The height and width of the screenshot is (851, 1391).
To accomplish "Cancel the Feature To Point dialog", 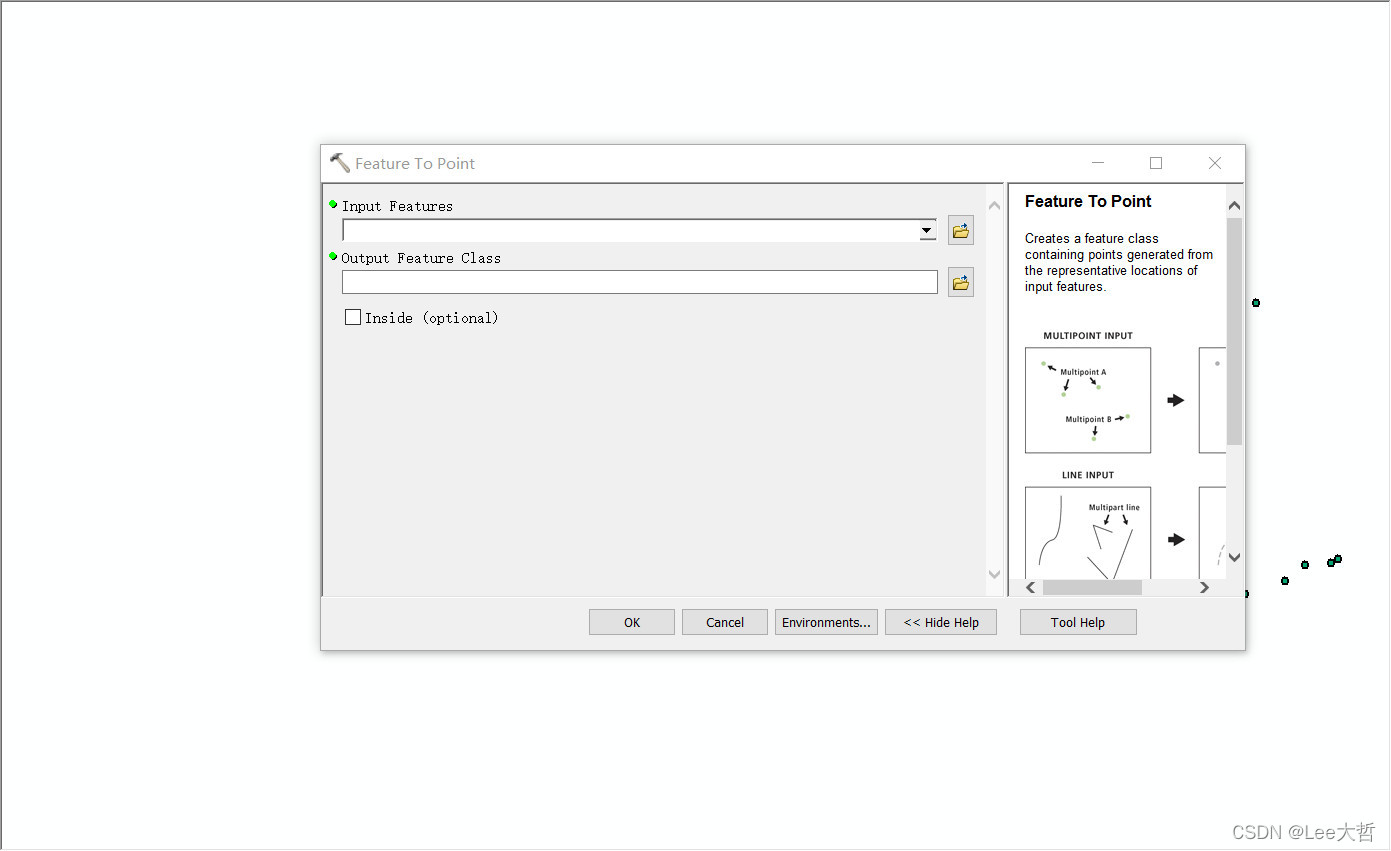I will click(x=725, y=622).
